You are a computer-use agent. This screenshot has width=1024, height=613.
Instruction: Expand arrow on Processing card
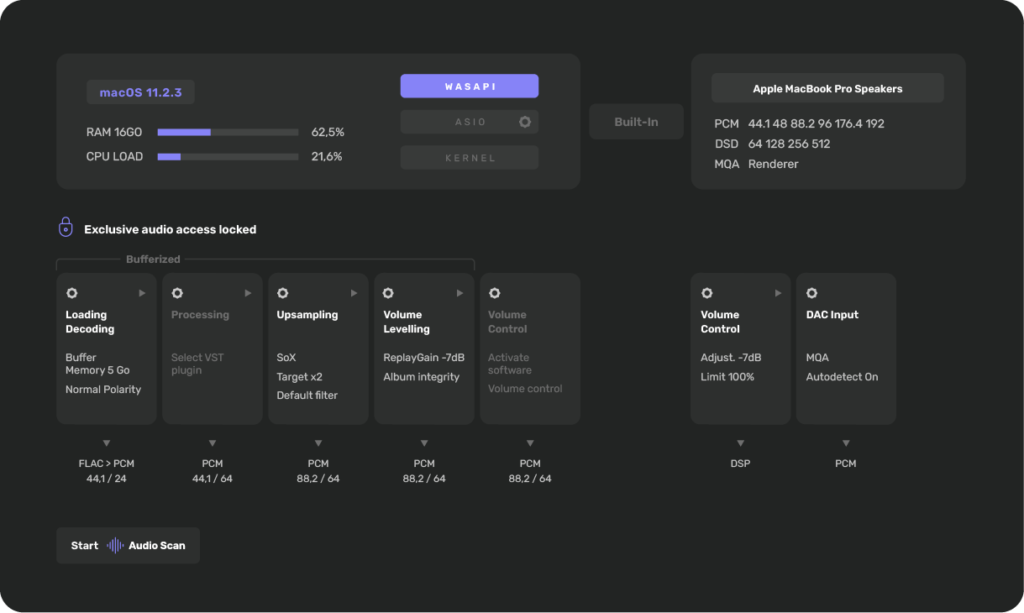click(248, 293)
